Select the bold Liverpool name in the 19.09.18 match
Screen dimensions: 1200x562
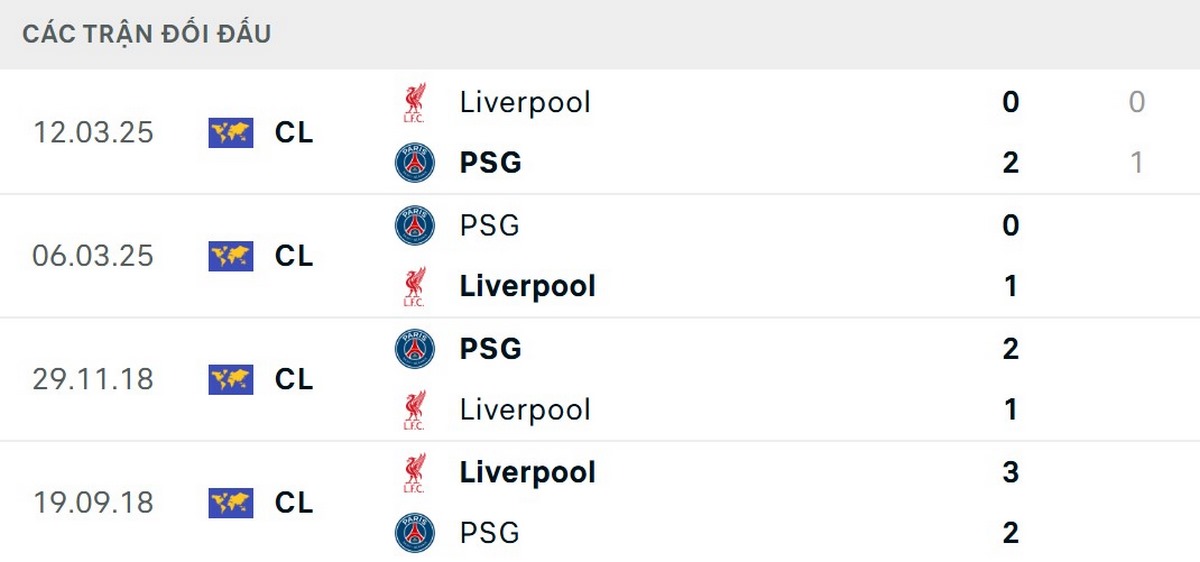click(x=527, y=473)
